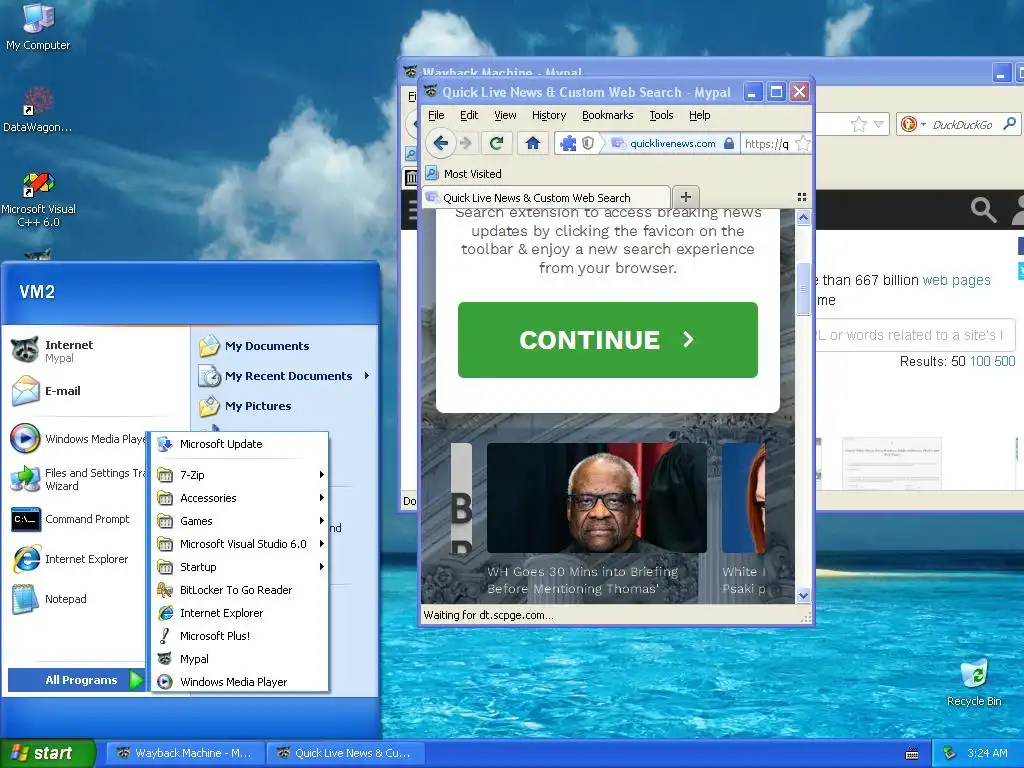1024x768 pixels.
Task: Open My Computer desktop icon
Action: 38,27
